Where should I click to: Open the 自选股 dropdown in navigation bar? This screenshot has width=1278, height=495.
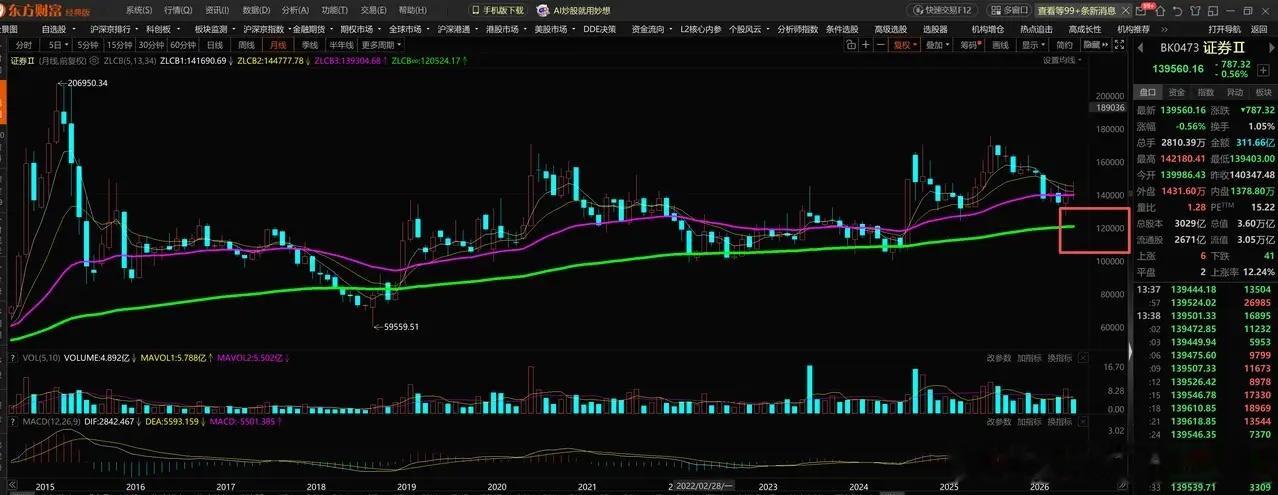58,29
